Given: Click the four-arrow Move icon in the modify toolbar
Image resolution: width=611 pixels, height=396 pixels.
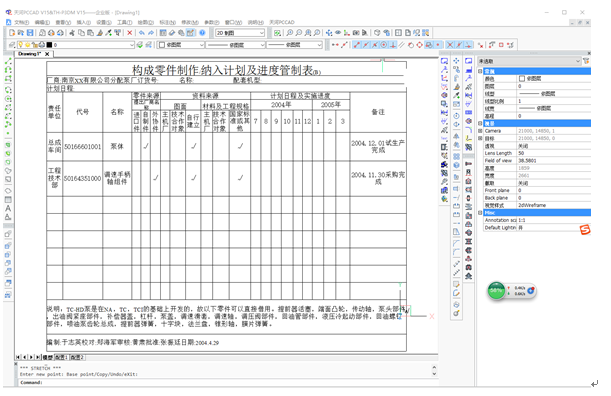Looking at the screenshot, I should point(456,61).
